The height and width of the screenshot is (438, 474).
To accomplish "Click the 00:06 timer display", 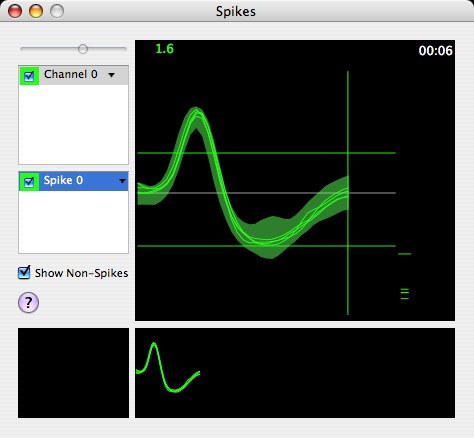I will click(x=435, y=51).
